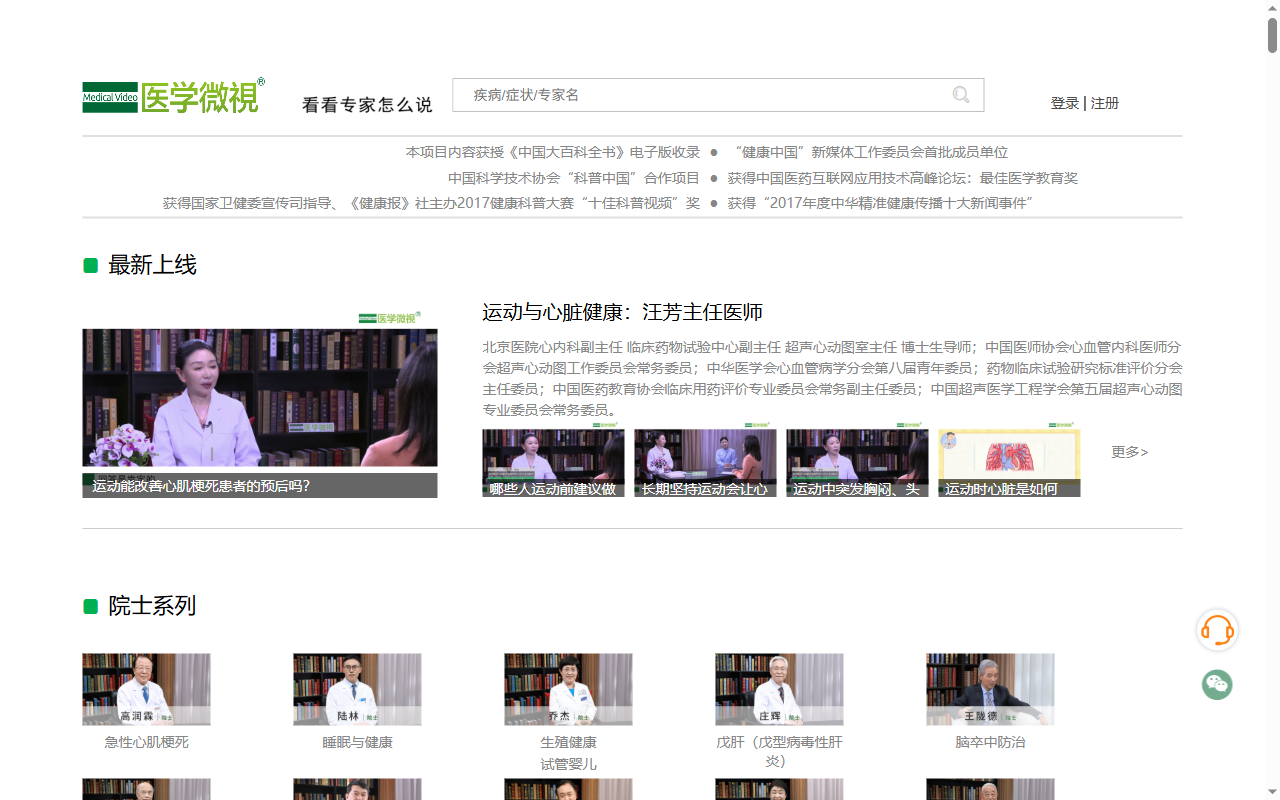Click text 获得中国医药互联网应用技术高峰论坛:最佳医学教育奖
This screenshot has width=1280, height=800.
coord(903,178)
